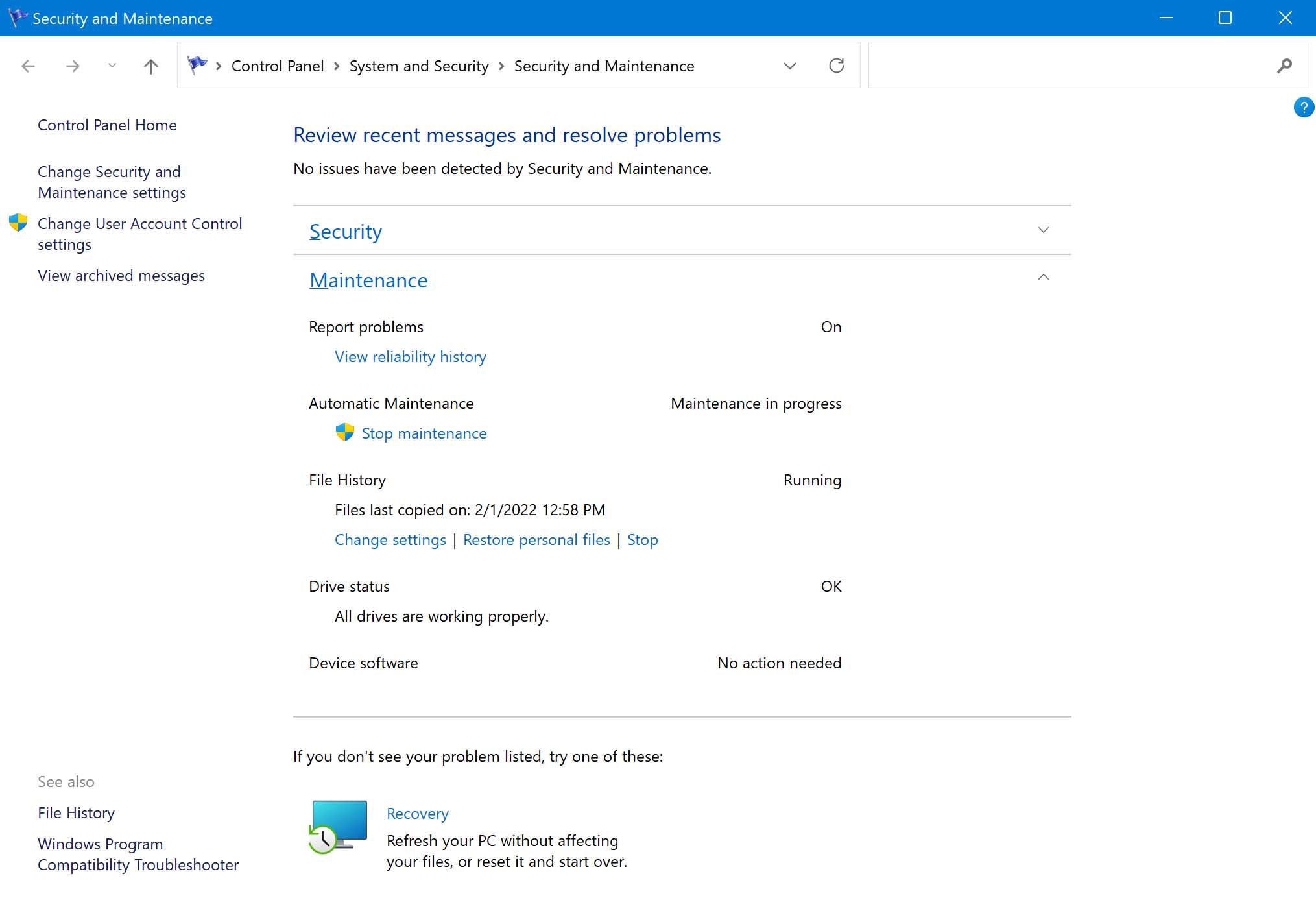Open Help with the question mark icon
Image resolution: width=1316 pixels, height=900 pixels.
pyautogui.click(x=1303, y=107)
